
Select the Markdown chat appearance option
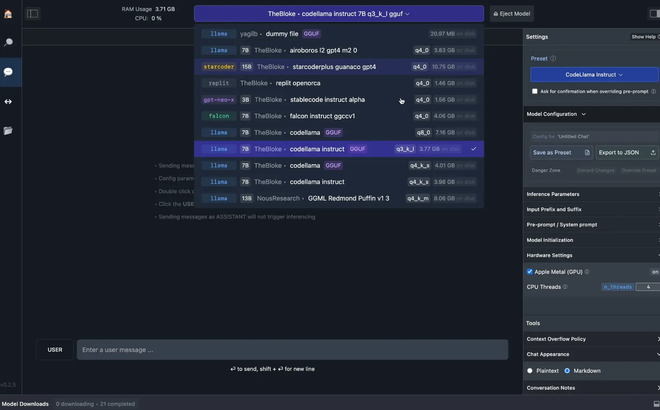click(x=567, y=371)
